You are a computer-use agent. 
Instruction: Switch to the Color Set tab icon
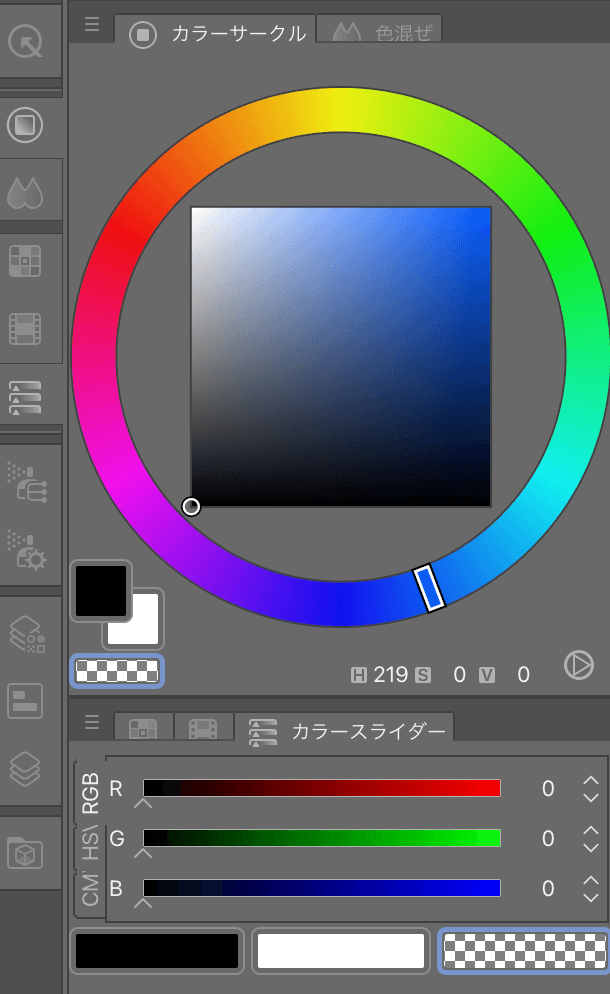coord(143,728)
